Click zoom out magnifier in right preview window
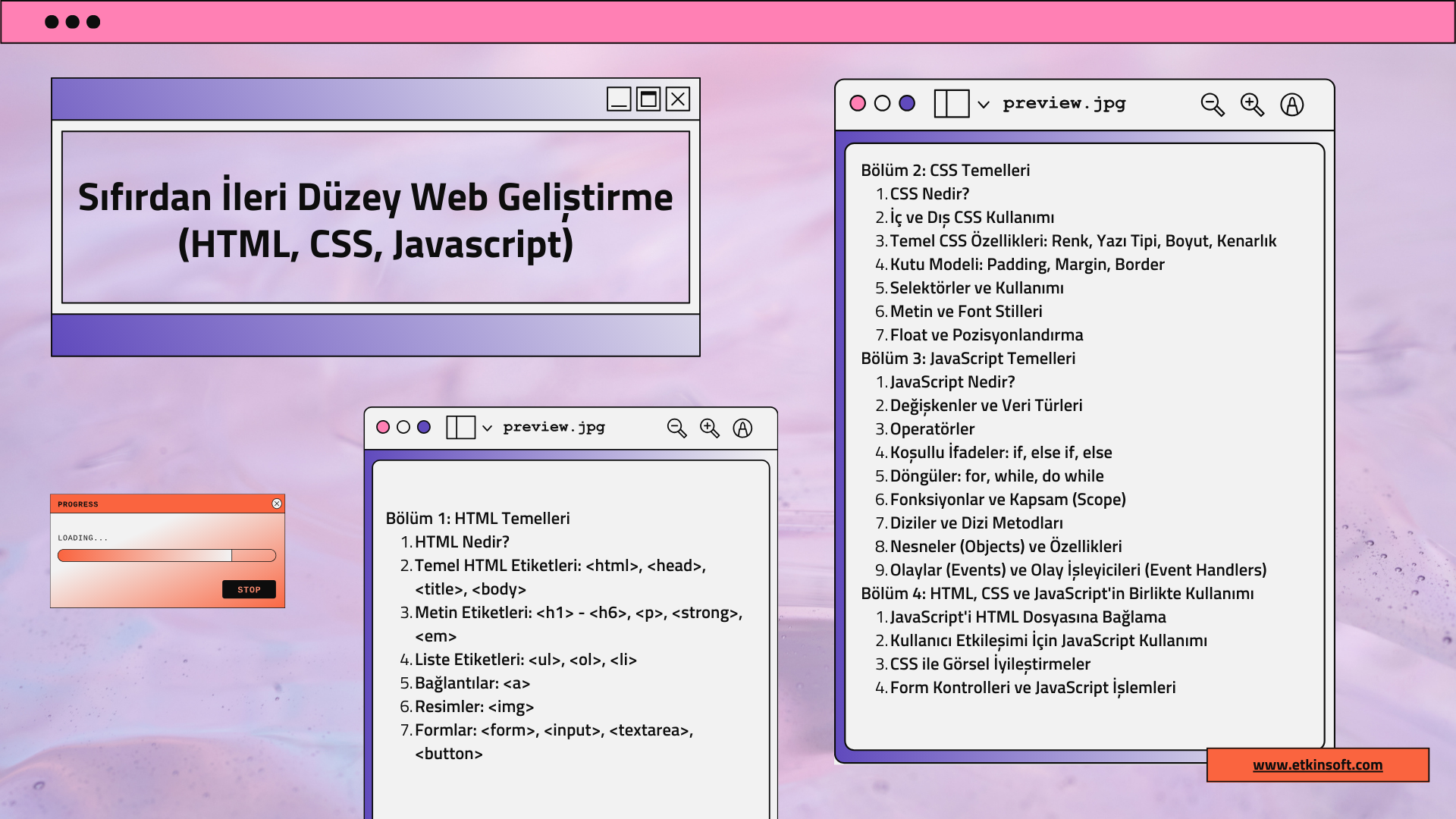Image resolution: width=1456 pixels, height=819 pixels. tap(1213, 105)
